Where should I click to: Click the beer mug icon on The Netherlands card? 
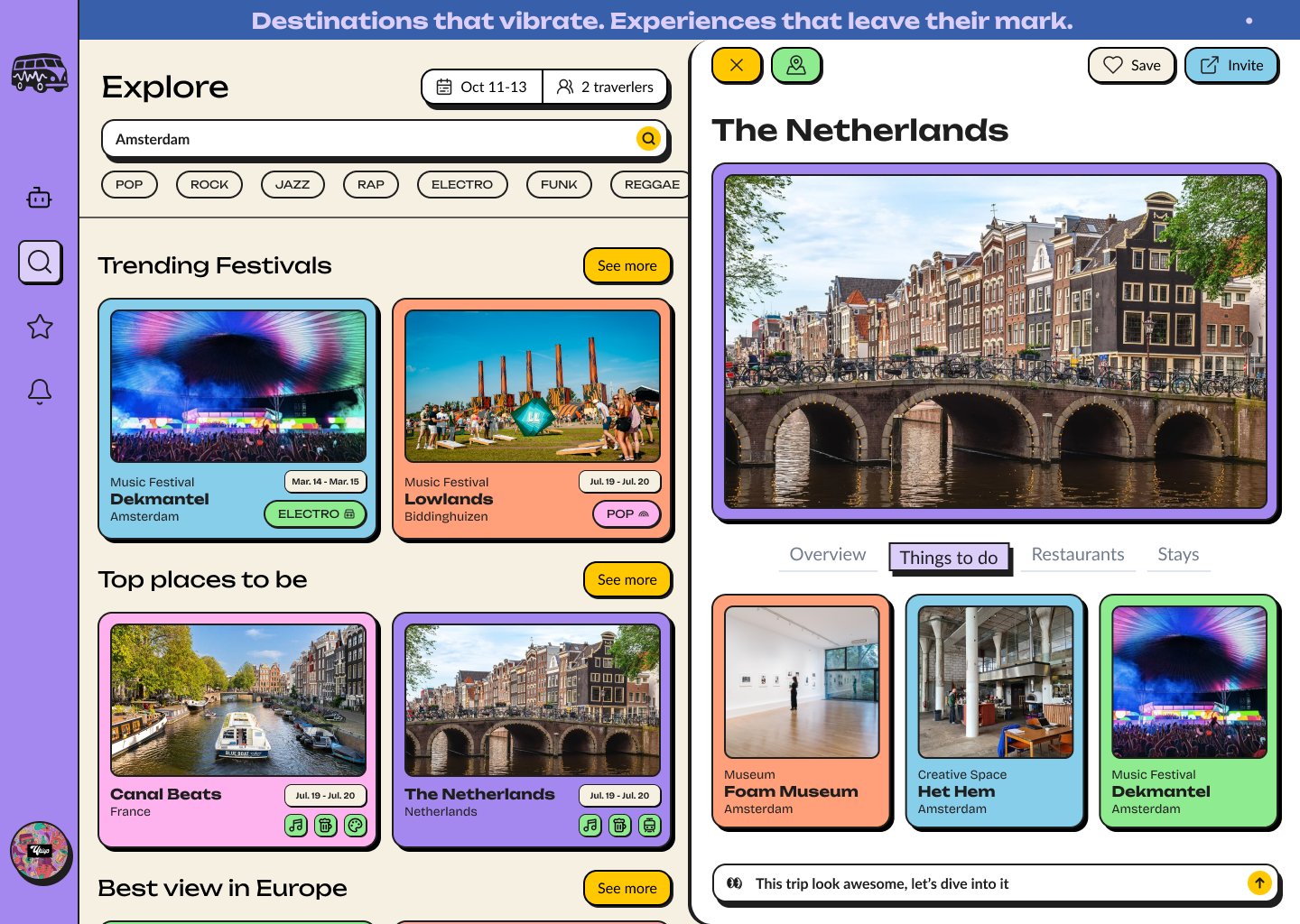click(620, 825)
